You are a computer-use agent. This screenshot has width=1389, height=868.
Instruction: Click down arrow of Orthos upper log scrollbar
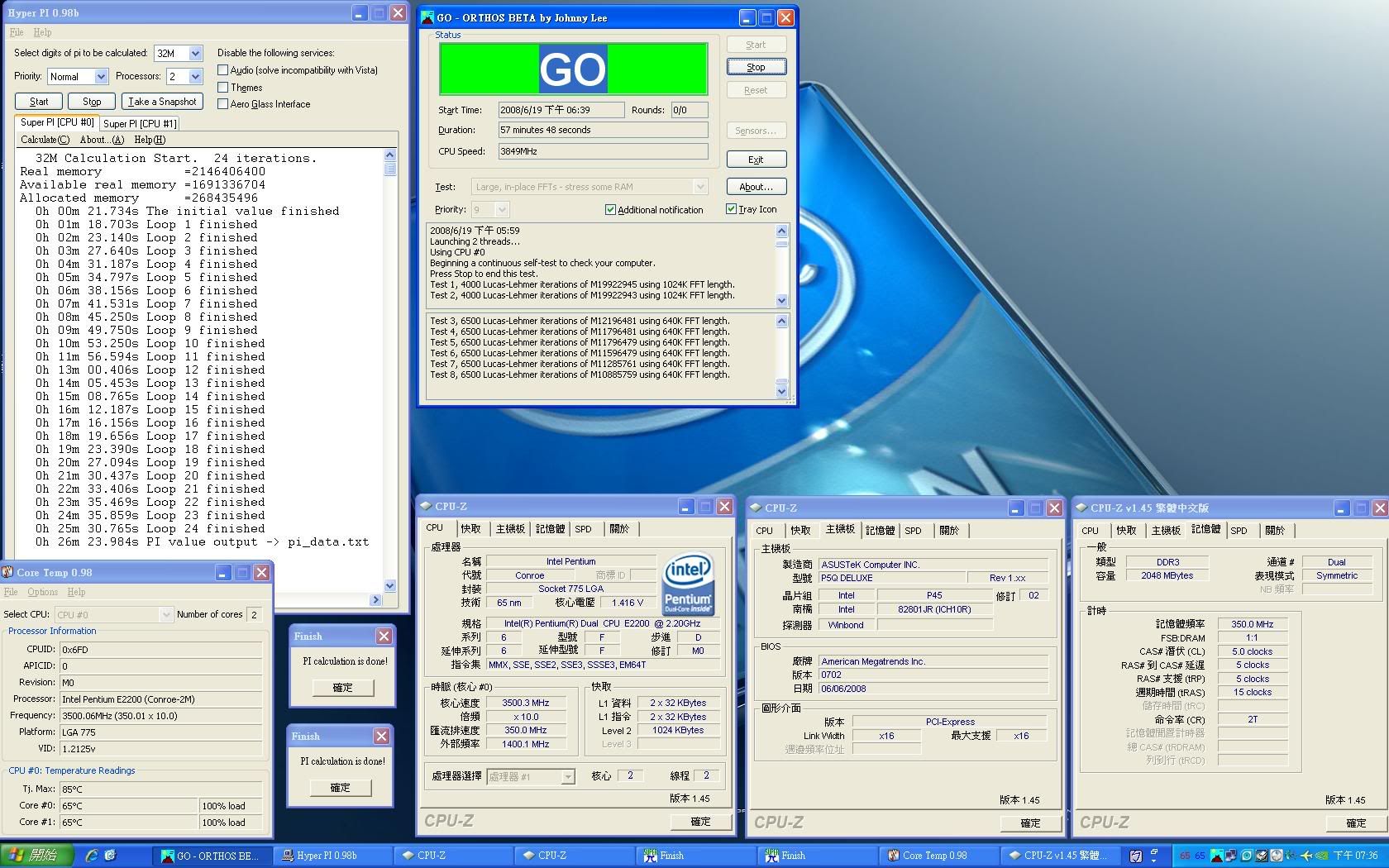(782, 301)
